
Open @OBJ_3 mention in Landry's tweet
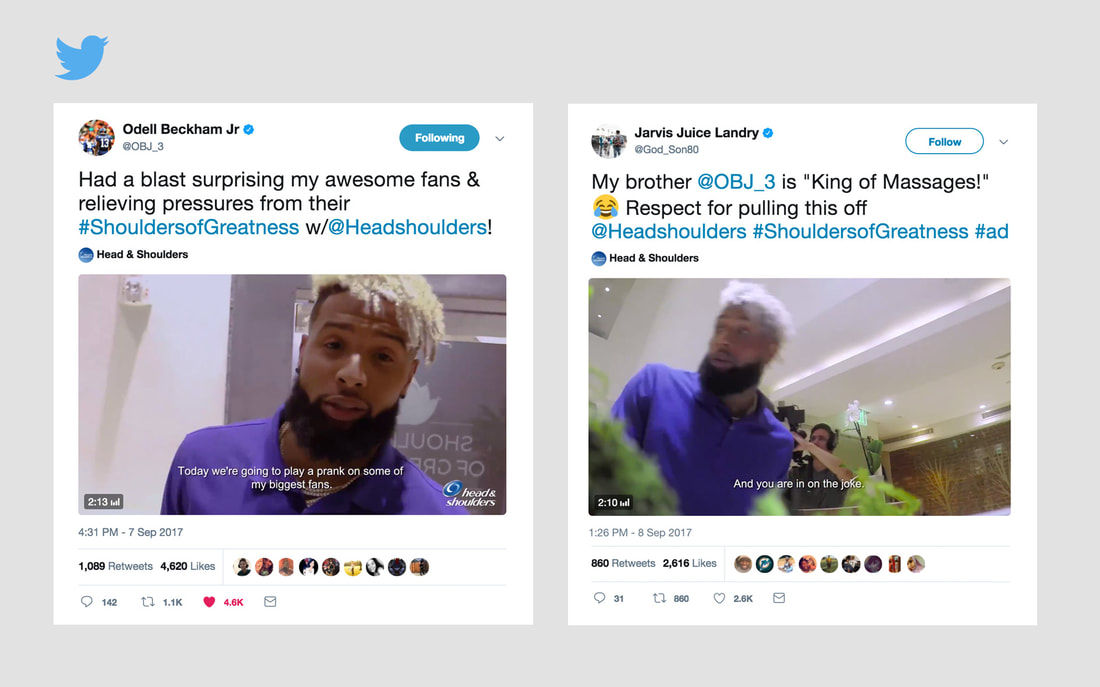tap(736, 182)
